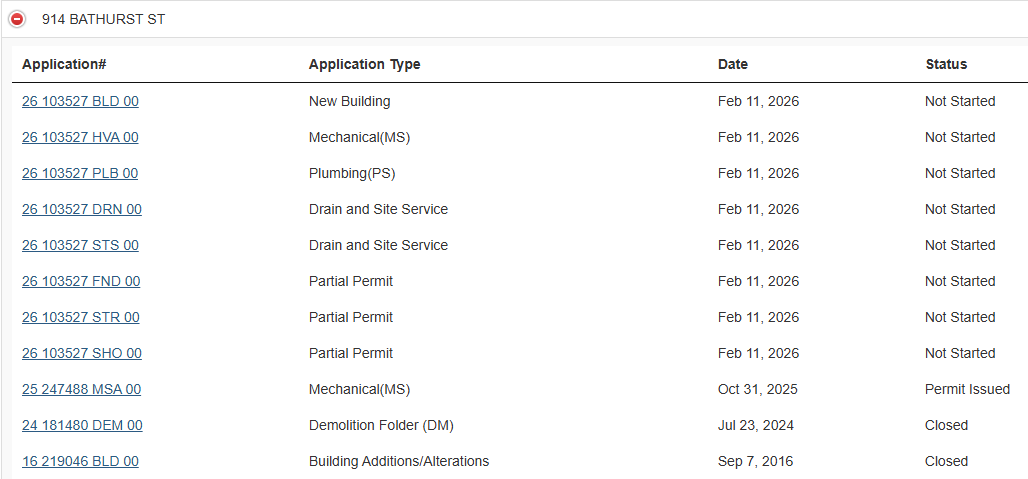
Task: Click the Application# column header
Action: 64,64
